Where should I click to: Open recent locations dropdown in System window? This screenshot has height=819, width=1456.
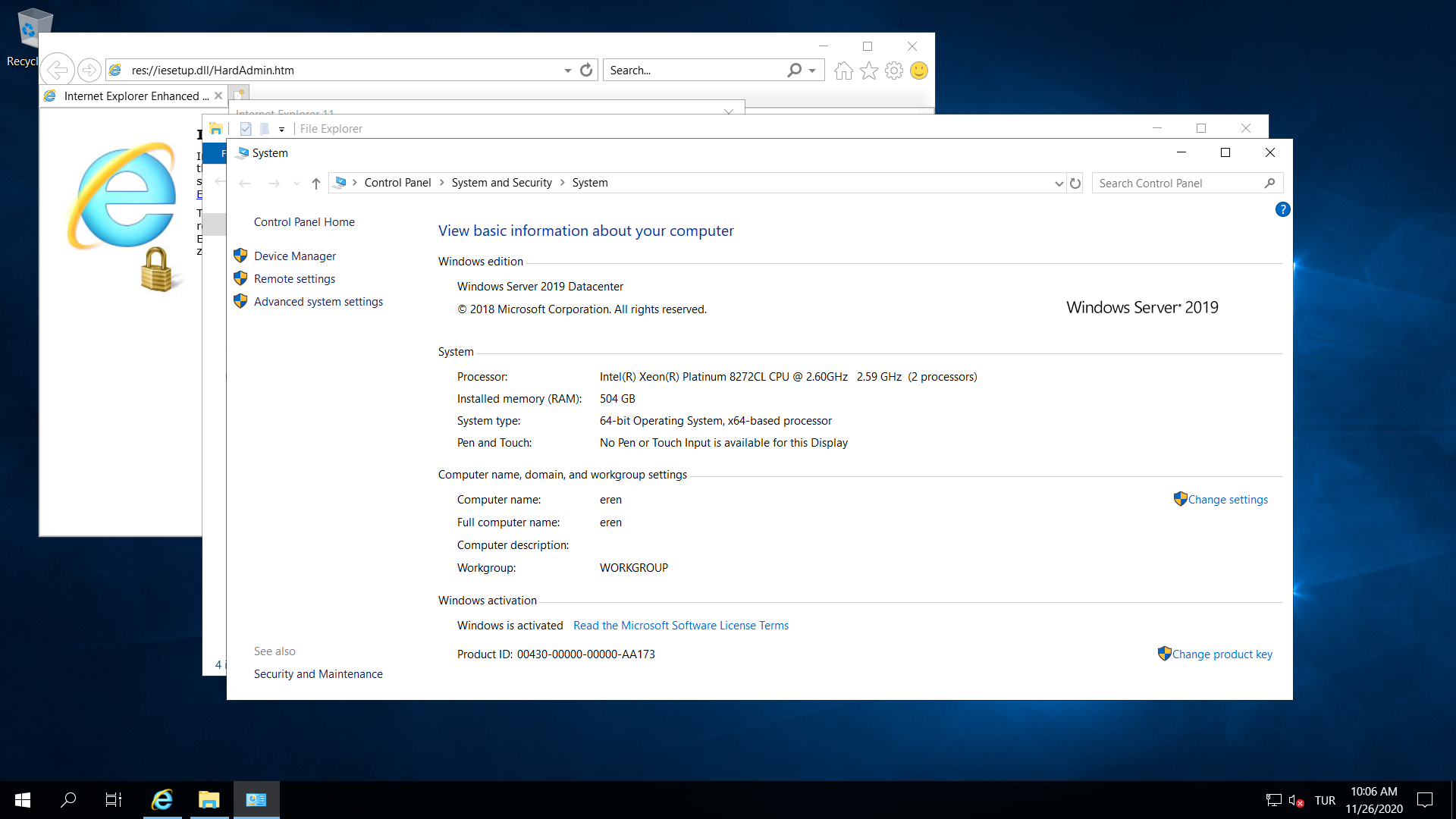(x=297, y=184)
